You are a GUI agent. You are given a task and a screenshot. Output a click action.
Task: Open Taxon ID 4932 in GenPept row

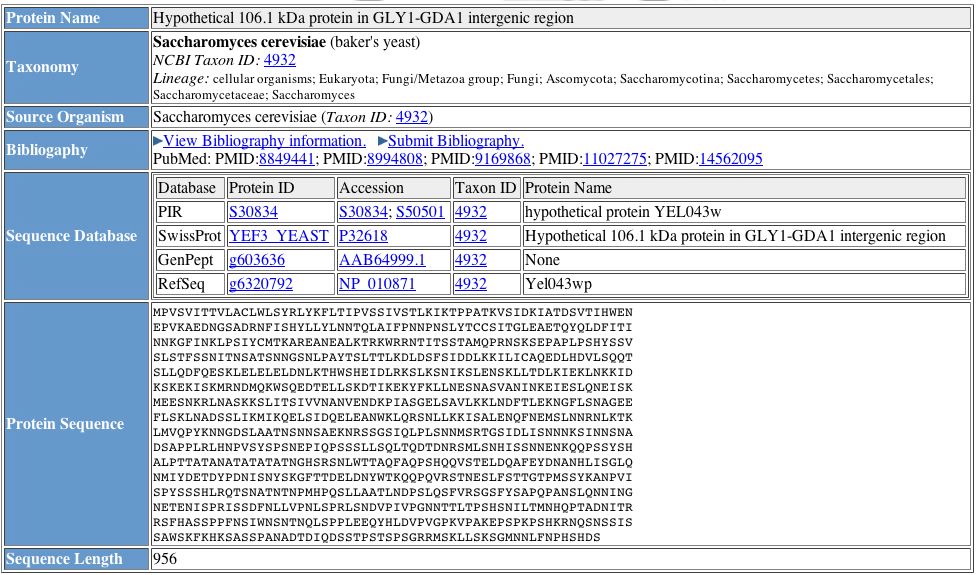coord(471,259)
